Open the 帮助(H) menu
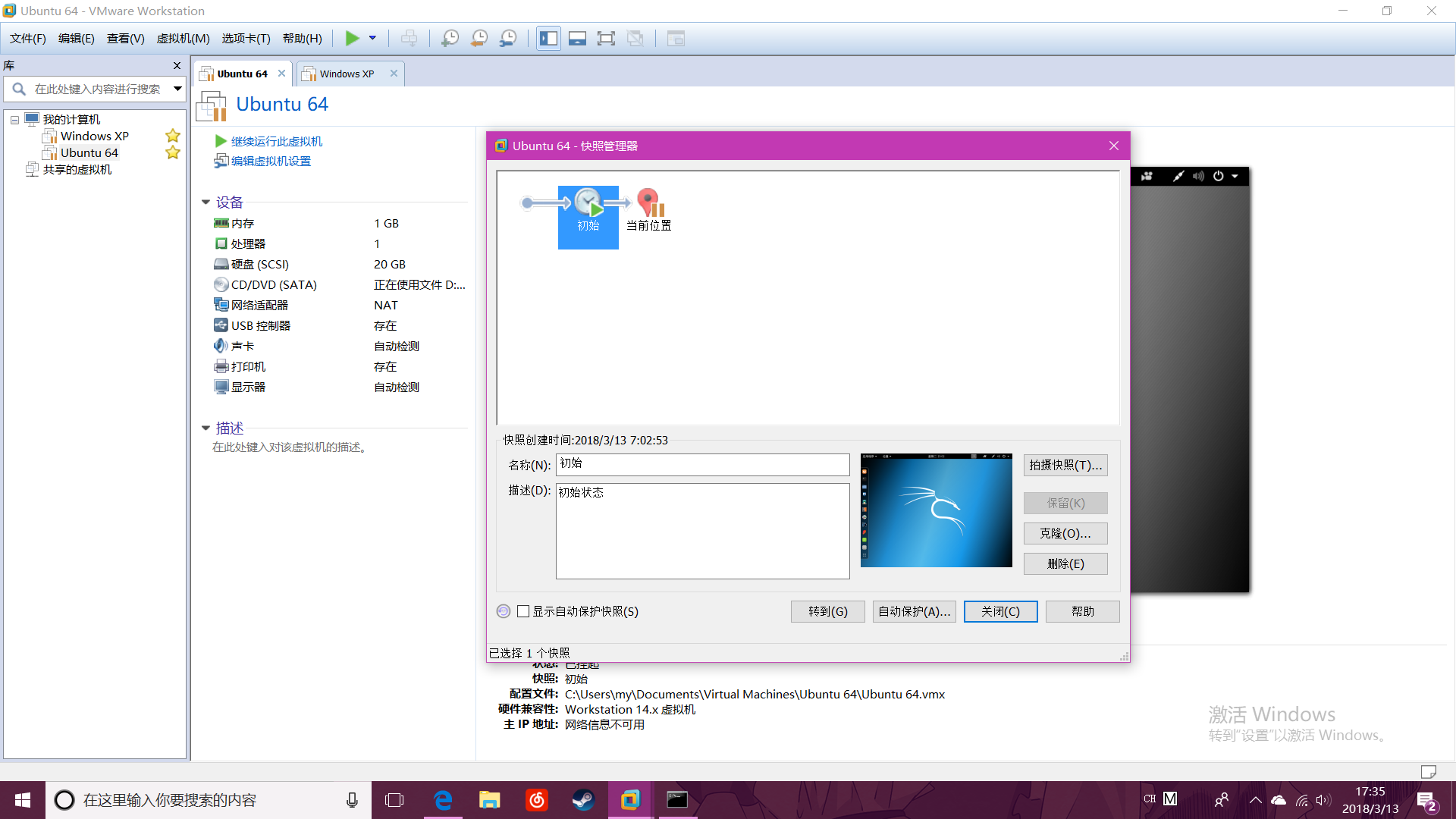This screenshot has width=1456, height=819. point(302,38)
